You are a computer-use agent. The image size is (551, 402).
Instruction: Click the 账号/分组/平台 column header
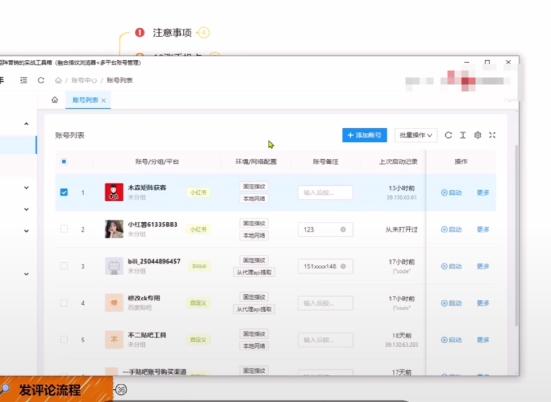pos(157,162)
